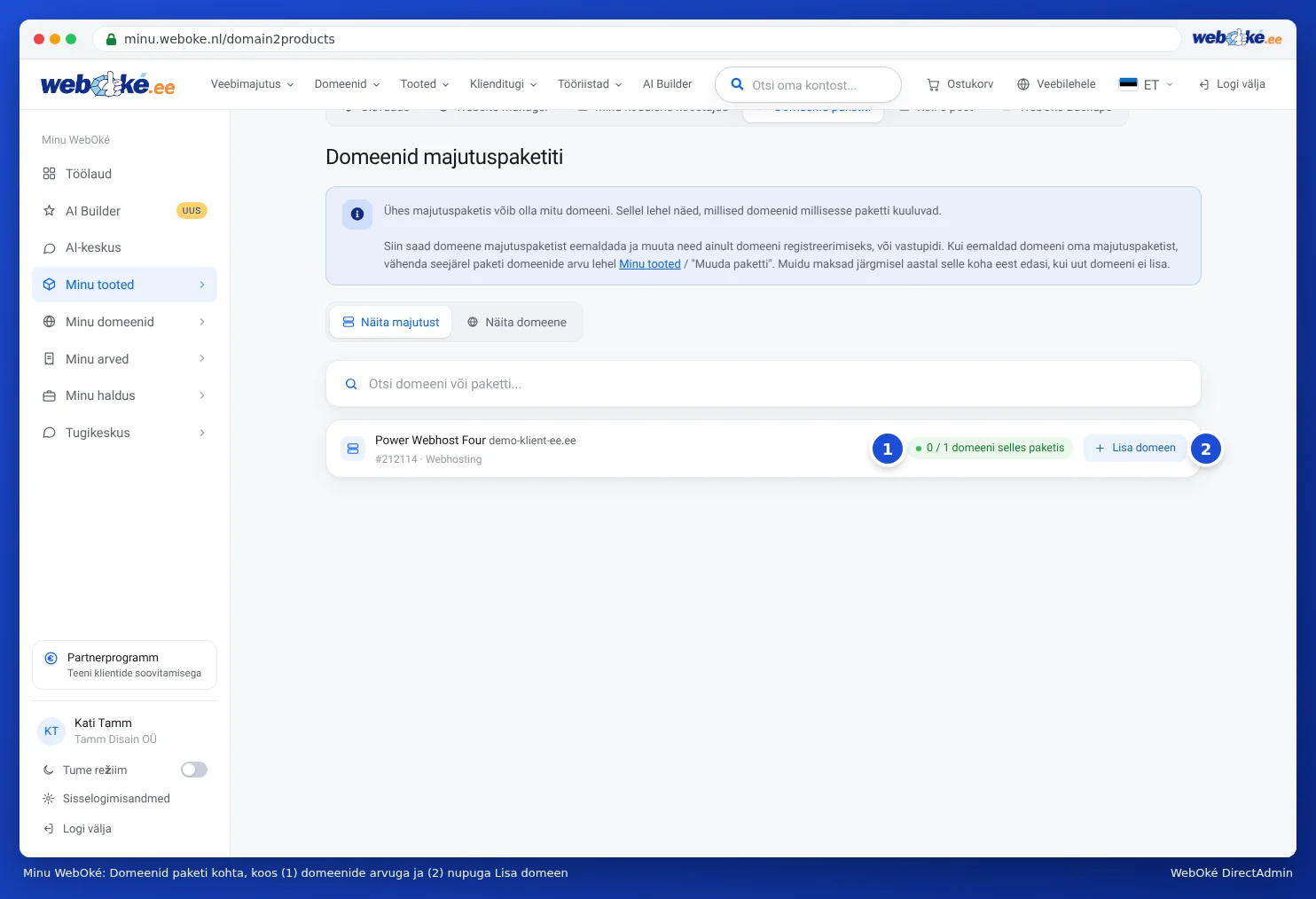Open the Veebimajutus dropdown menu
The width and height of the screenshot is (1316, 899).
[x=252, y=84]
